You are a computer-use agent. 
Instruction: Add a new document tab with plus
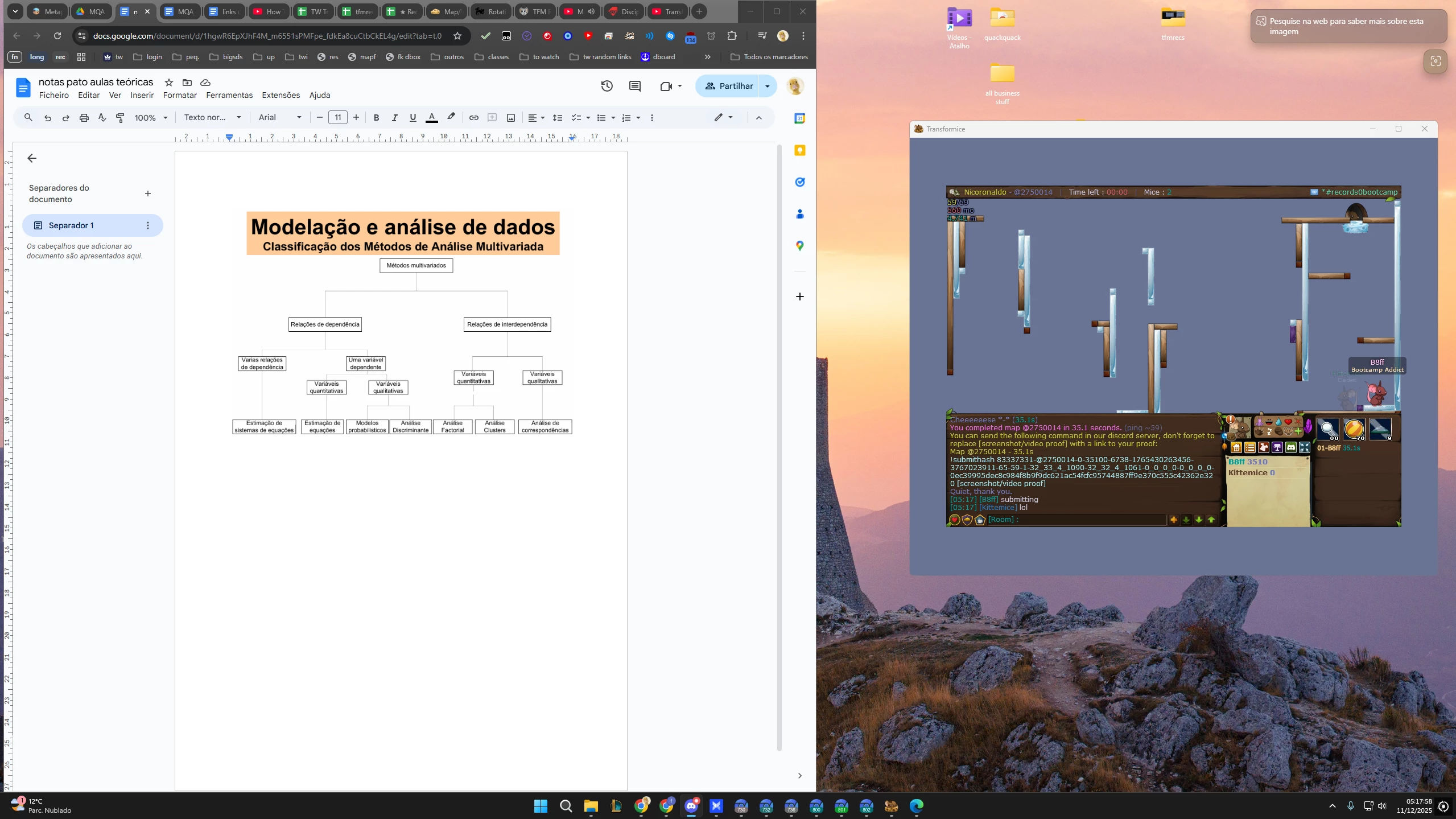pos(148,194)
